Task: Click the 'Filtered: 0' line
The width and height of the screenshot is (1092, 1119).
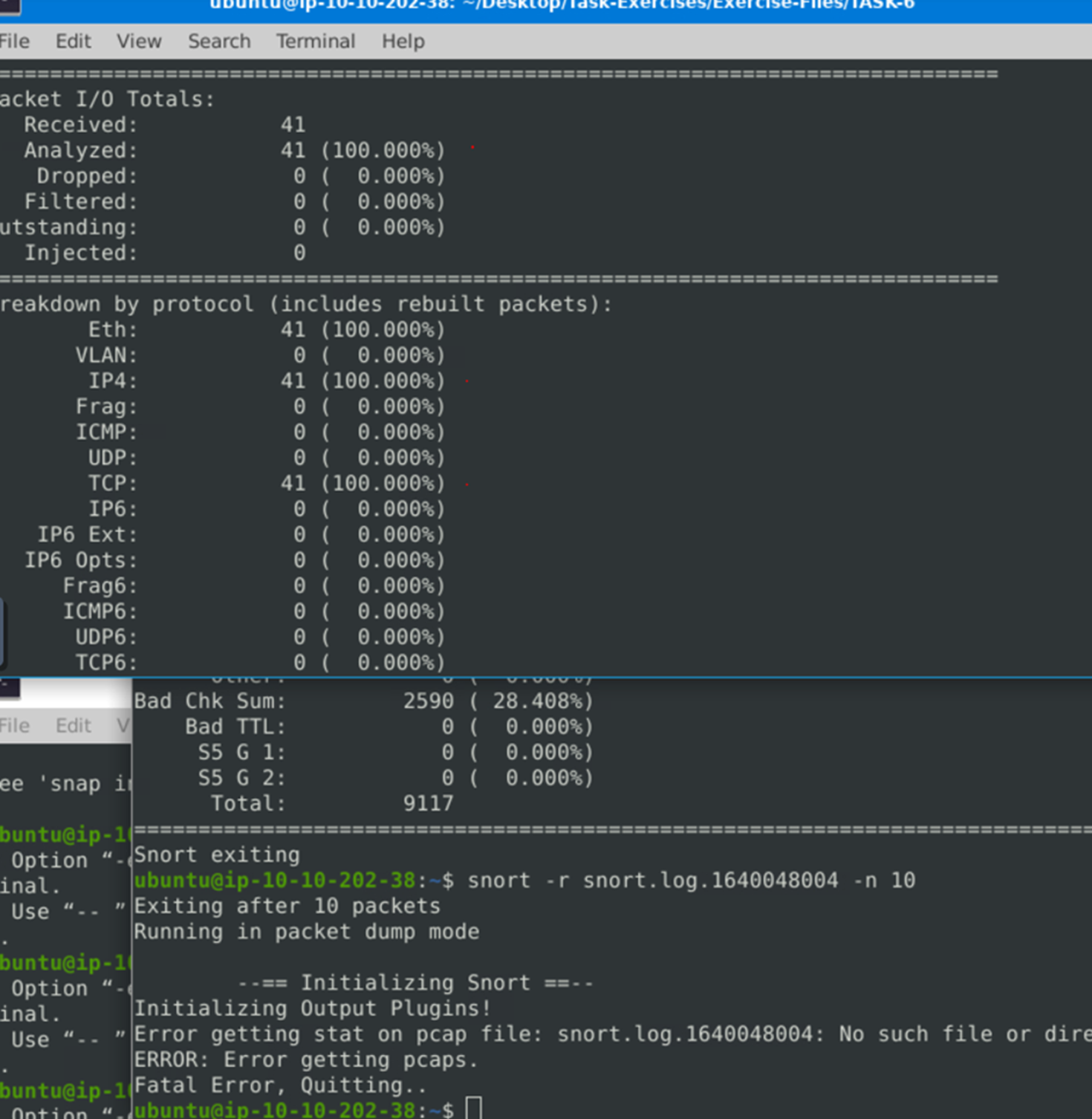Action: [234, 201]
